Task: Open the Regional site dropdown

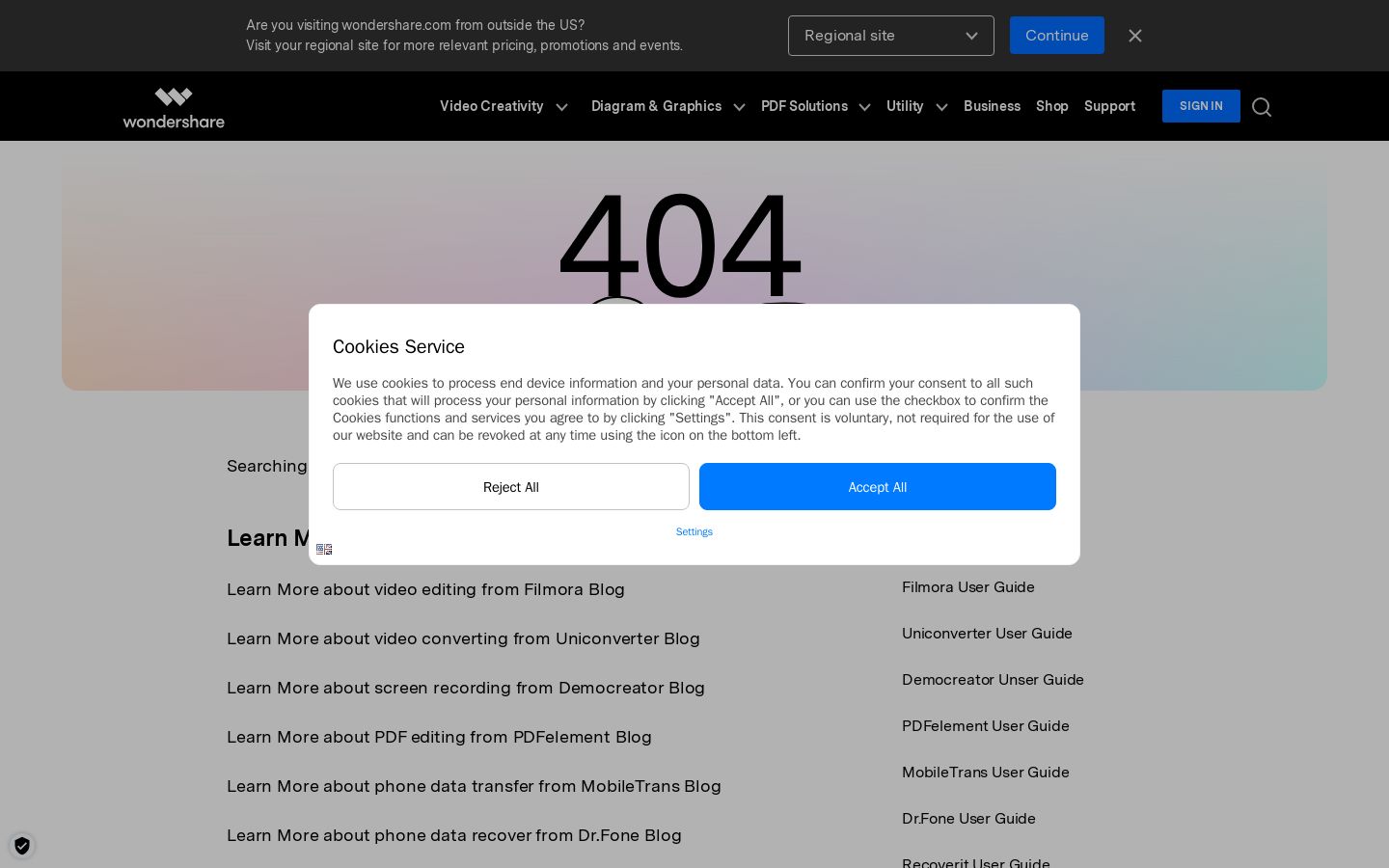Action: (891, 36)
